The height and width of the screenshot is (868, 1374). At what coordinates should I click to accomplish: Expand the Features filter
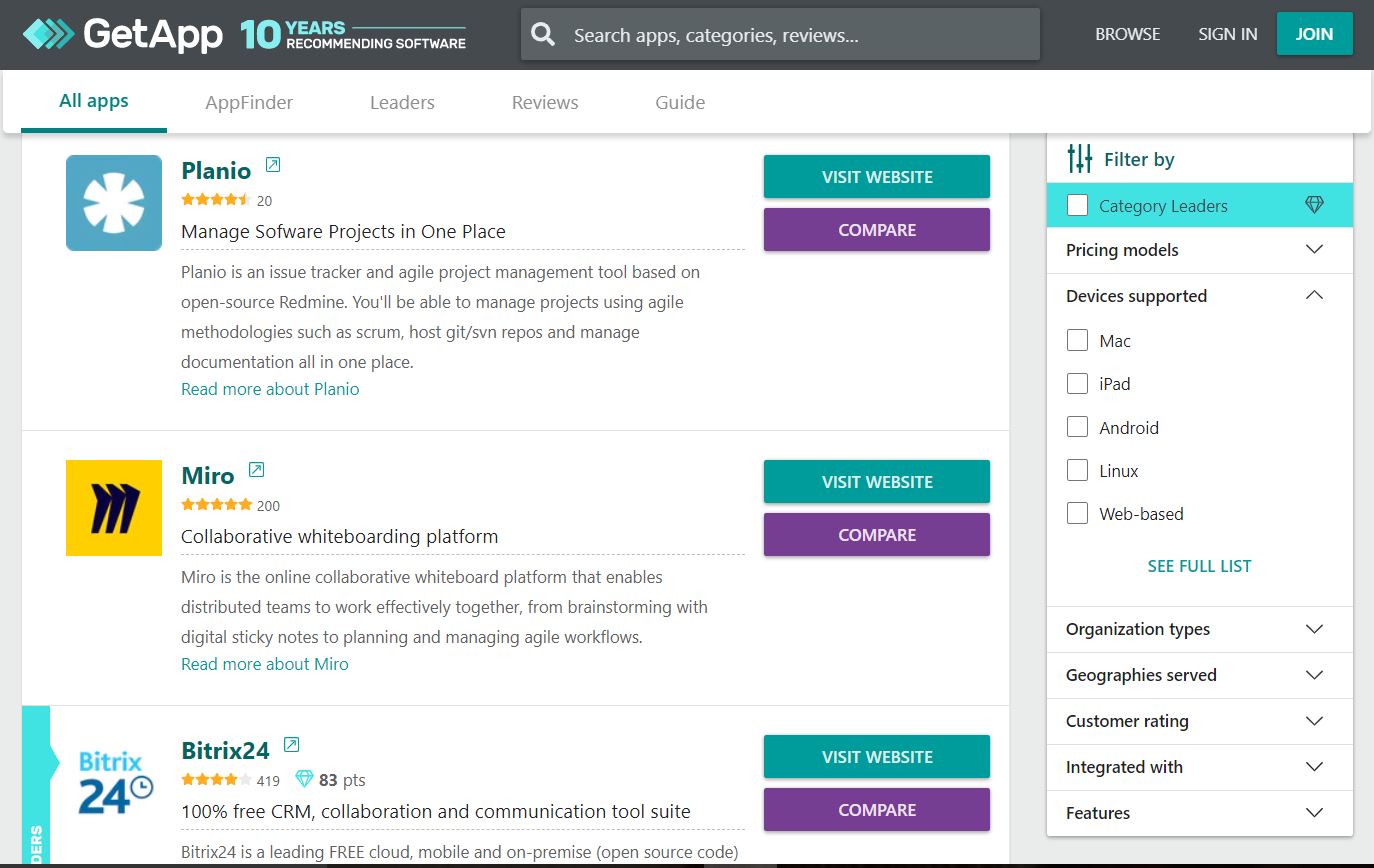coord(1199,813)
